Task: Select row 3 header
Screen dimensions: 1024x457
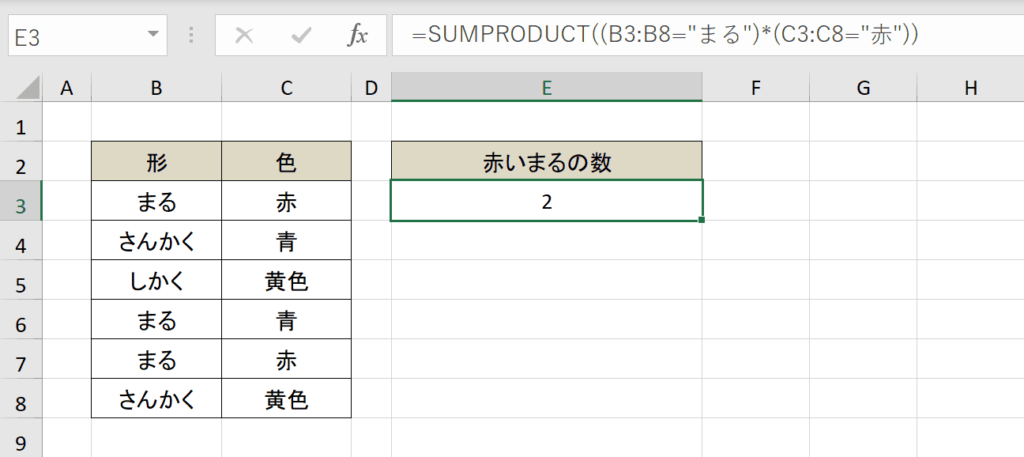Action: (x=21, y=203)
